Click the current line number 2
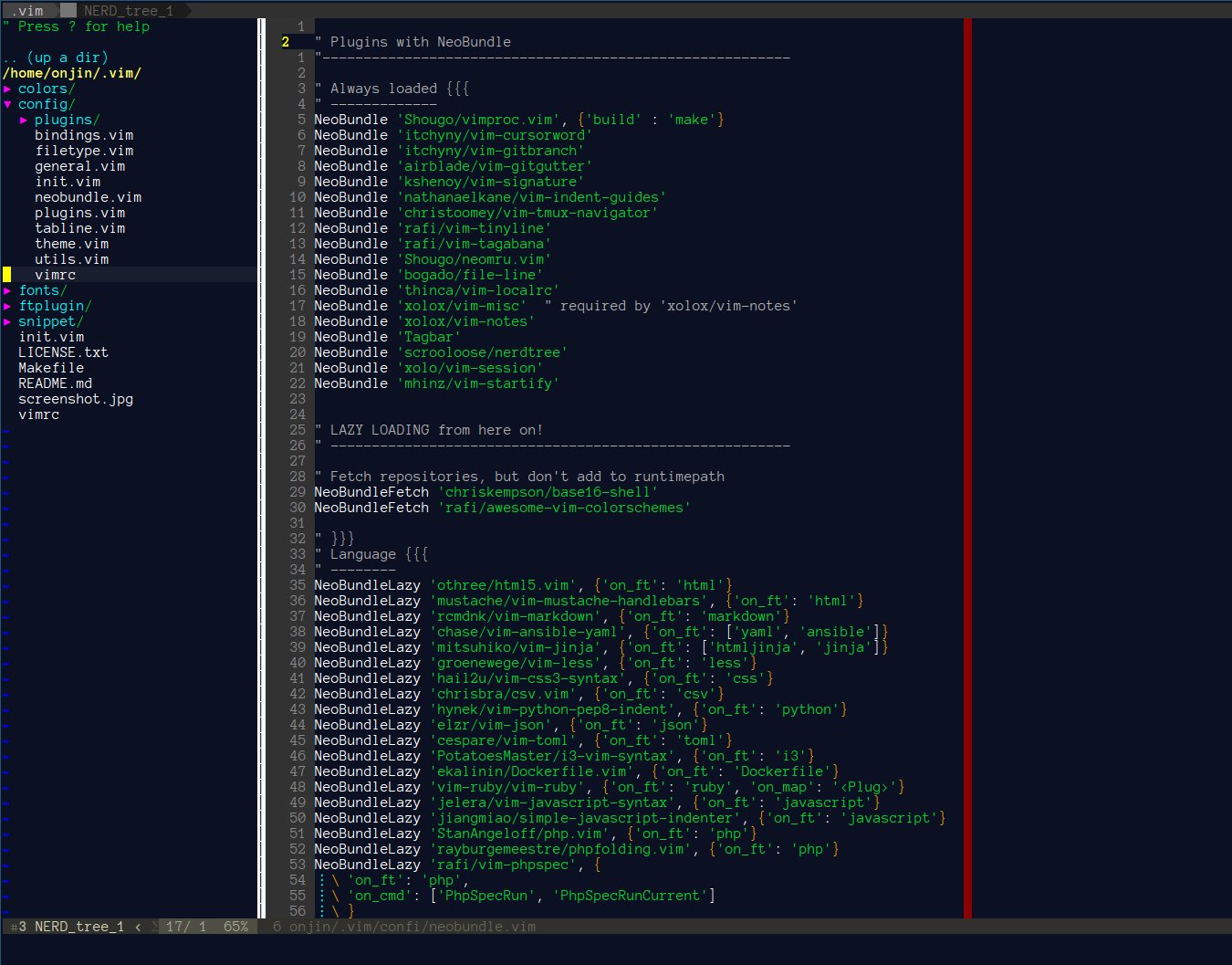Image resolution: width=1232 pixels, height=965 pixels. [286, 42]
